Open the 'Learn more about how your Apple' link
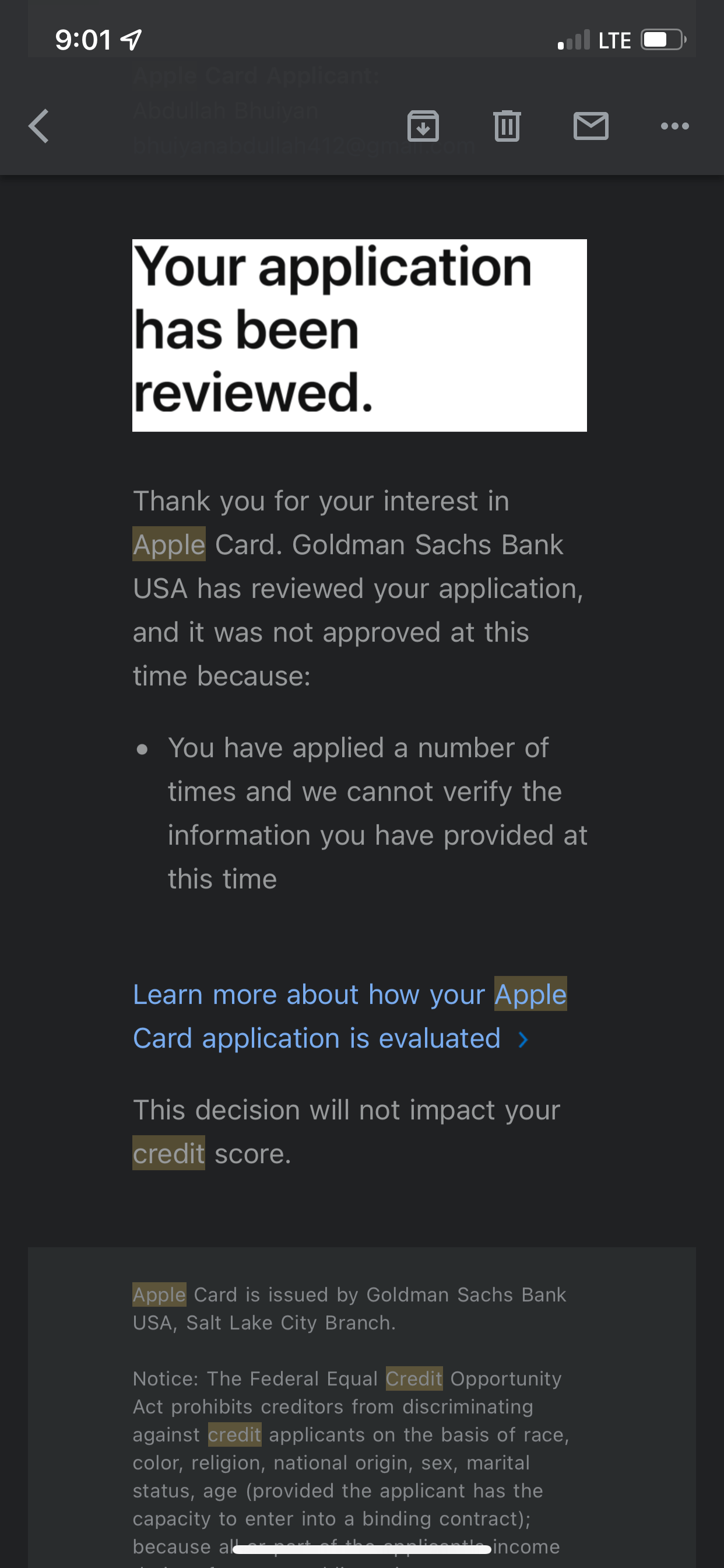Image resolution: width=724 pixels, height=1568 pixels. [349, 995]
